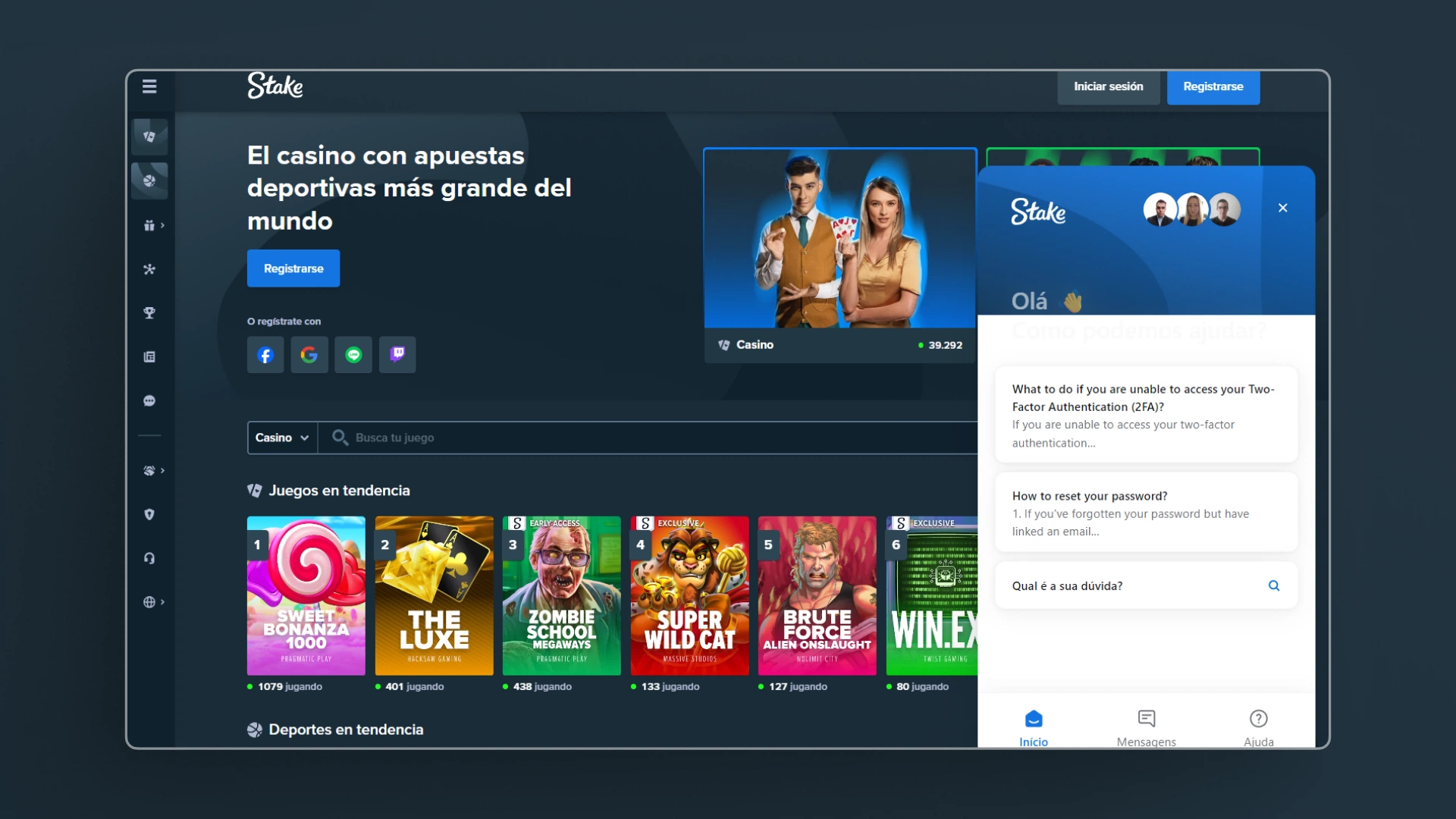Click the Stake logo in chat widget
Viewport: 1456px width, 819px height.
1038,211
